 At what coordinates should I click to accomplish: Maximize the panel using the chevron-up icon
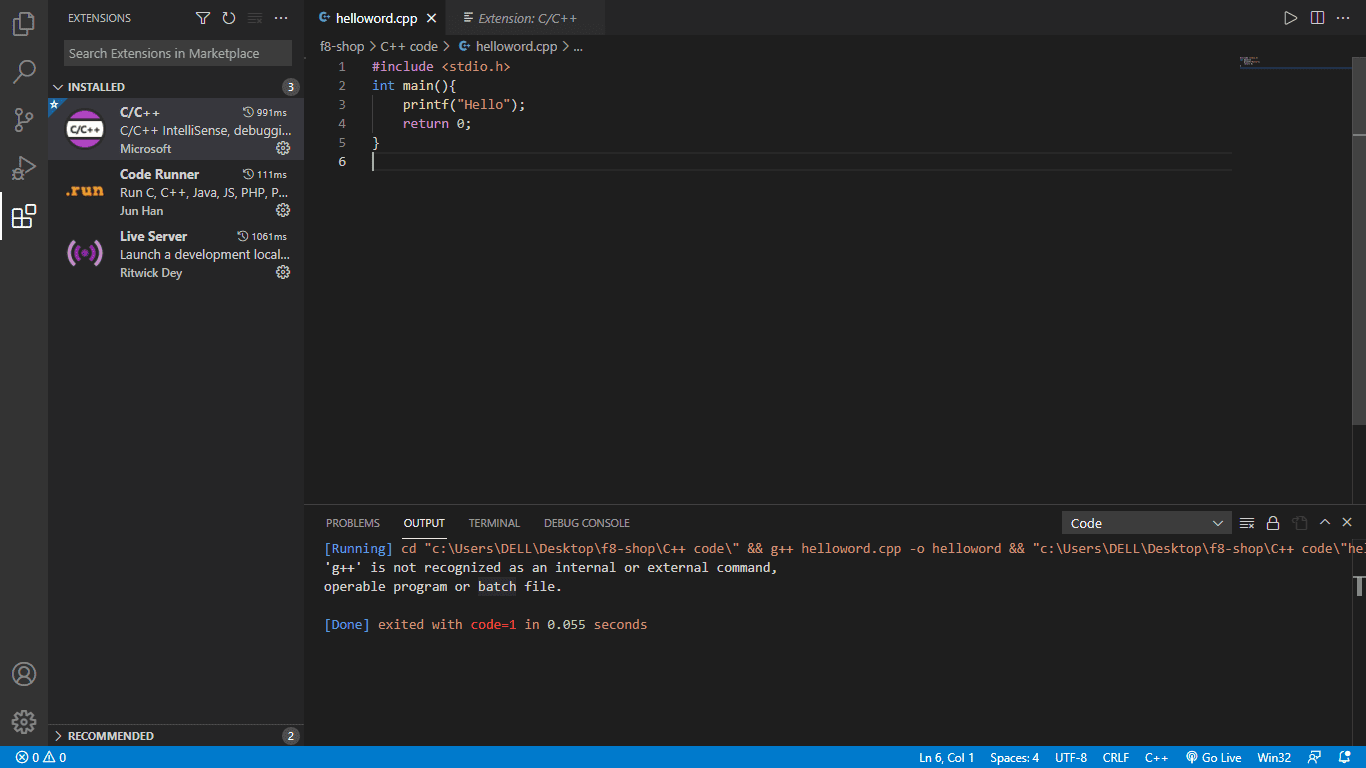click(1325, 523)
